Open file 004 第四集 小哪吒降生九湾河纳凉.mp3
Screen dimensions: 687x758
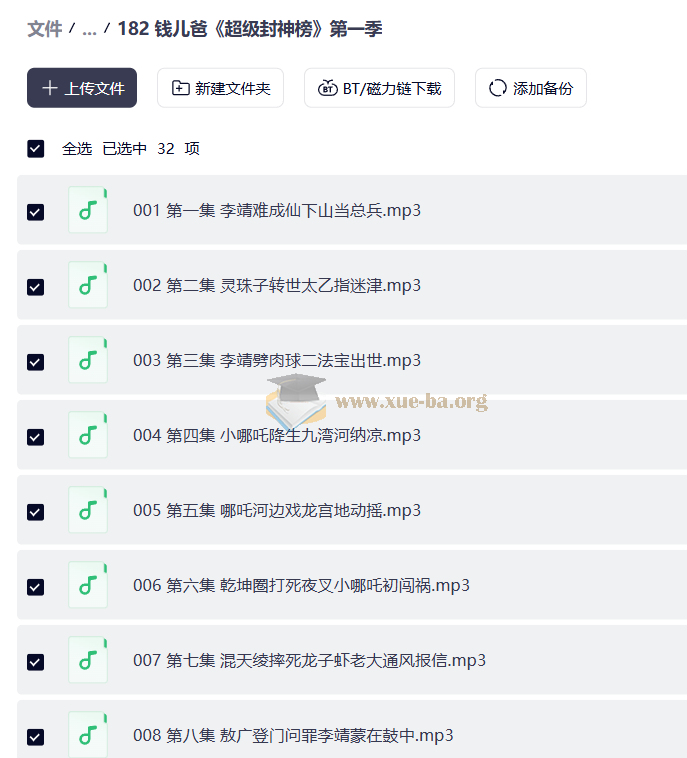[x=277, y=435]
